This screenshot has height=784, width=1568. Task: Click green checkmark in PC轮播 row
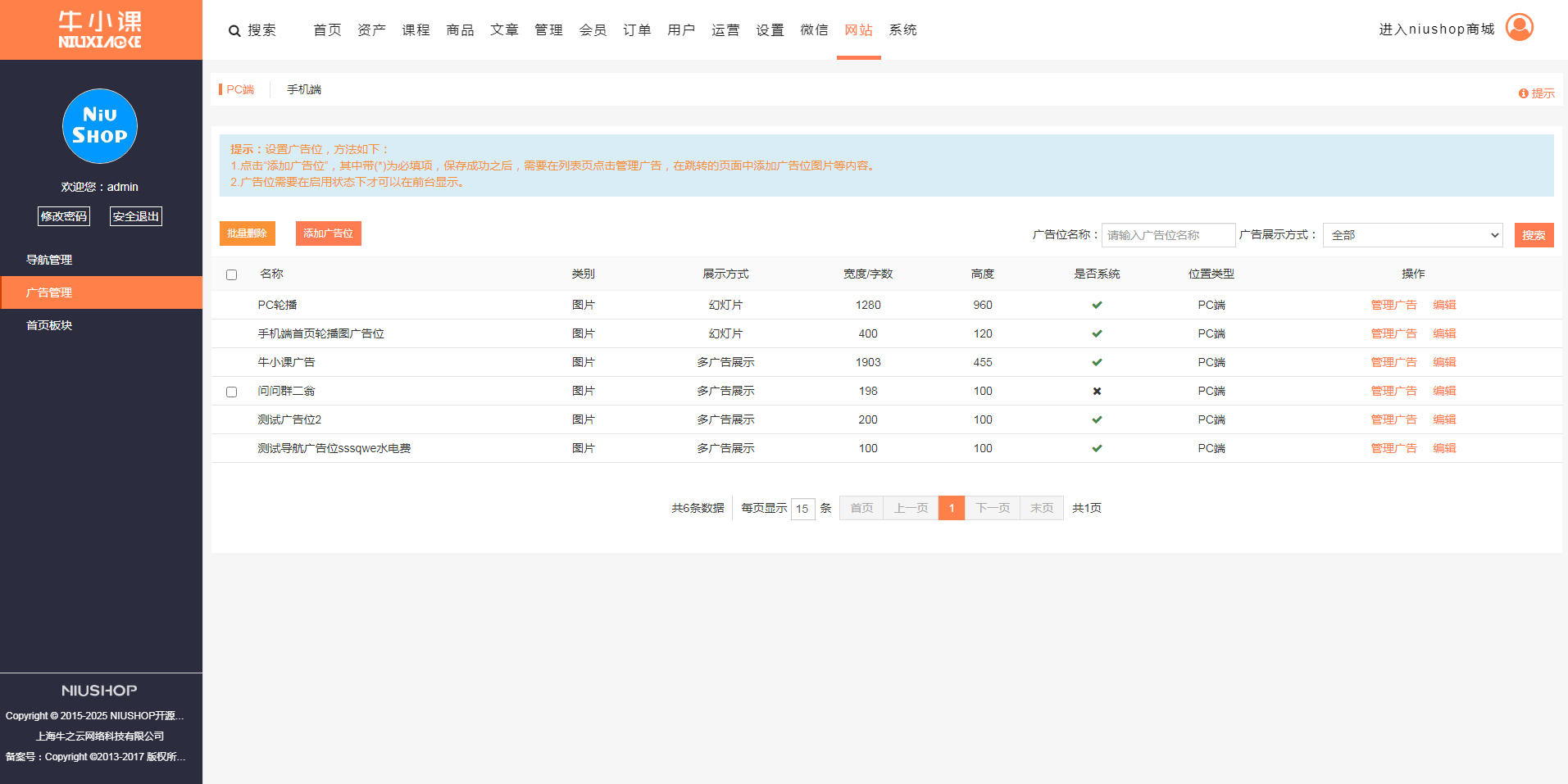[x=1097, y=305]
